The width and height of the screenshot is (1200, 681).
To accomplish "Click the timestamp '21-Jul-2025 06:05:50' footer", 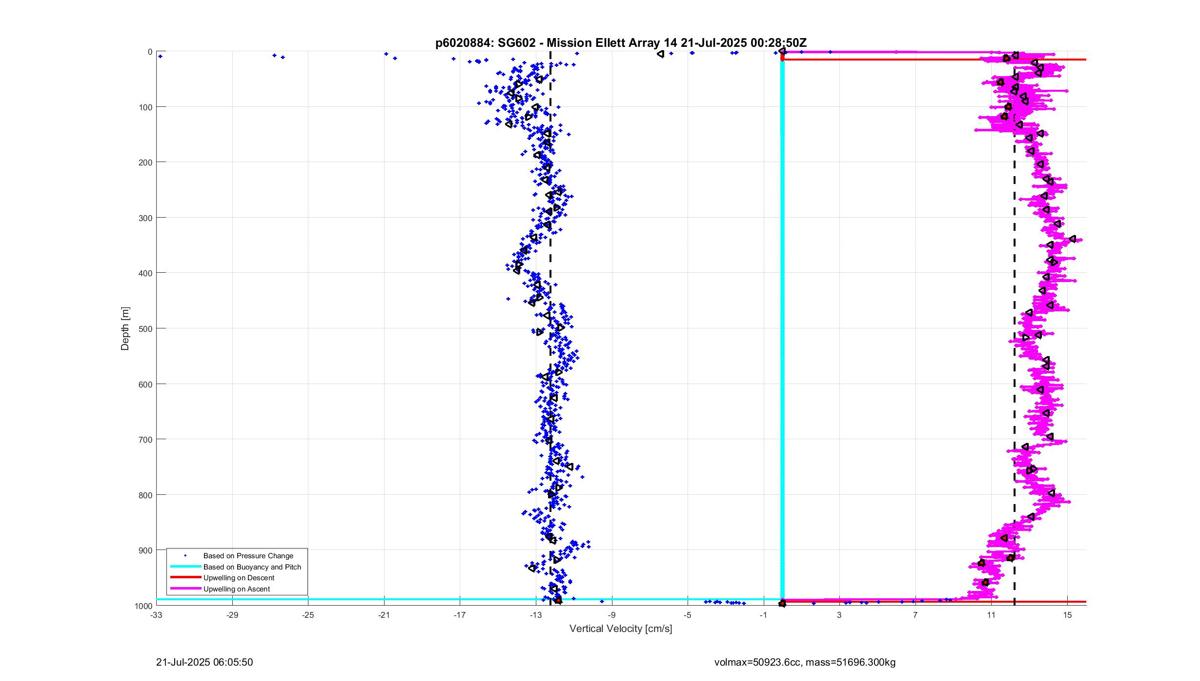I will [x=205, y=662].
